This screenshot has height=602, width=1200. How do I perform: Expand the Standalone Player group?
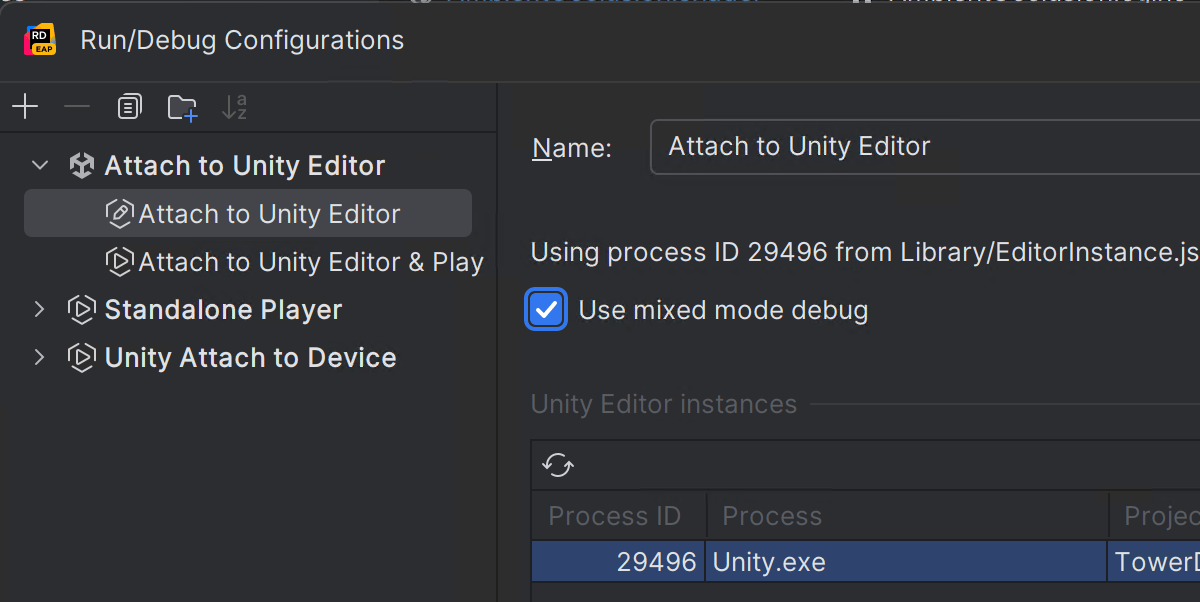[x=40, y=310]
